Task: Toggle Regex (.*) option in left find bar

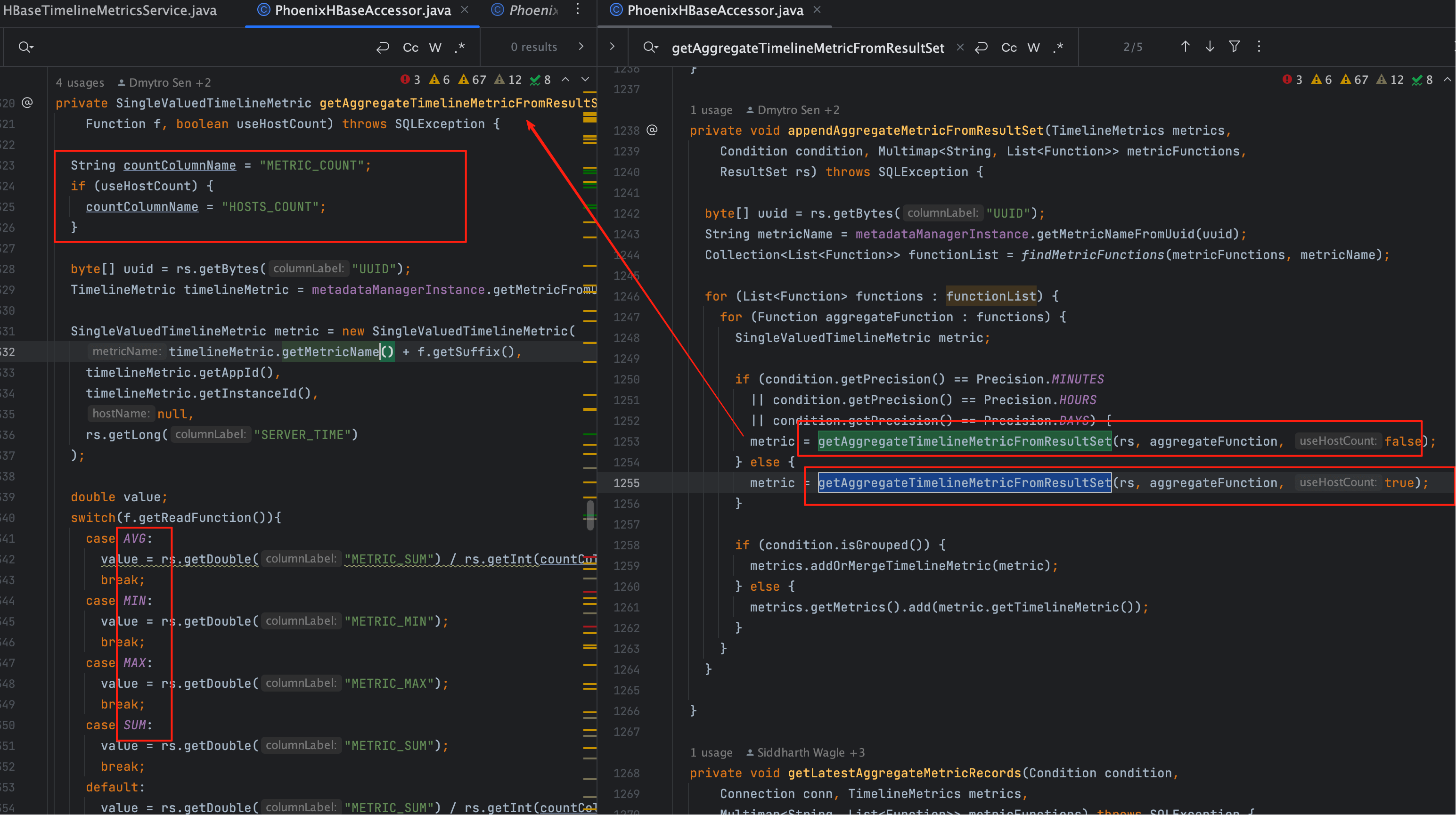Action: point(460,47)
